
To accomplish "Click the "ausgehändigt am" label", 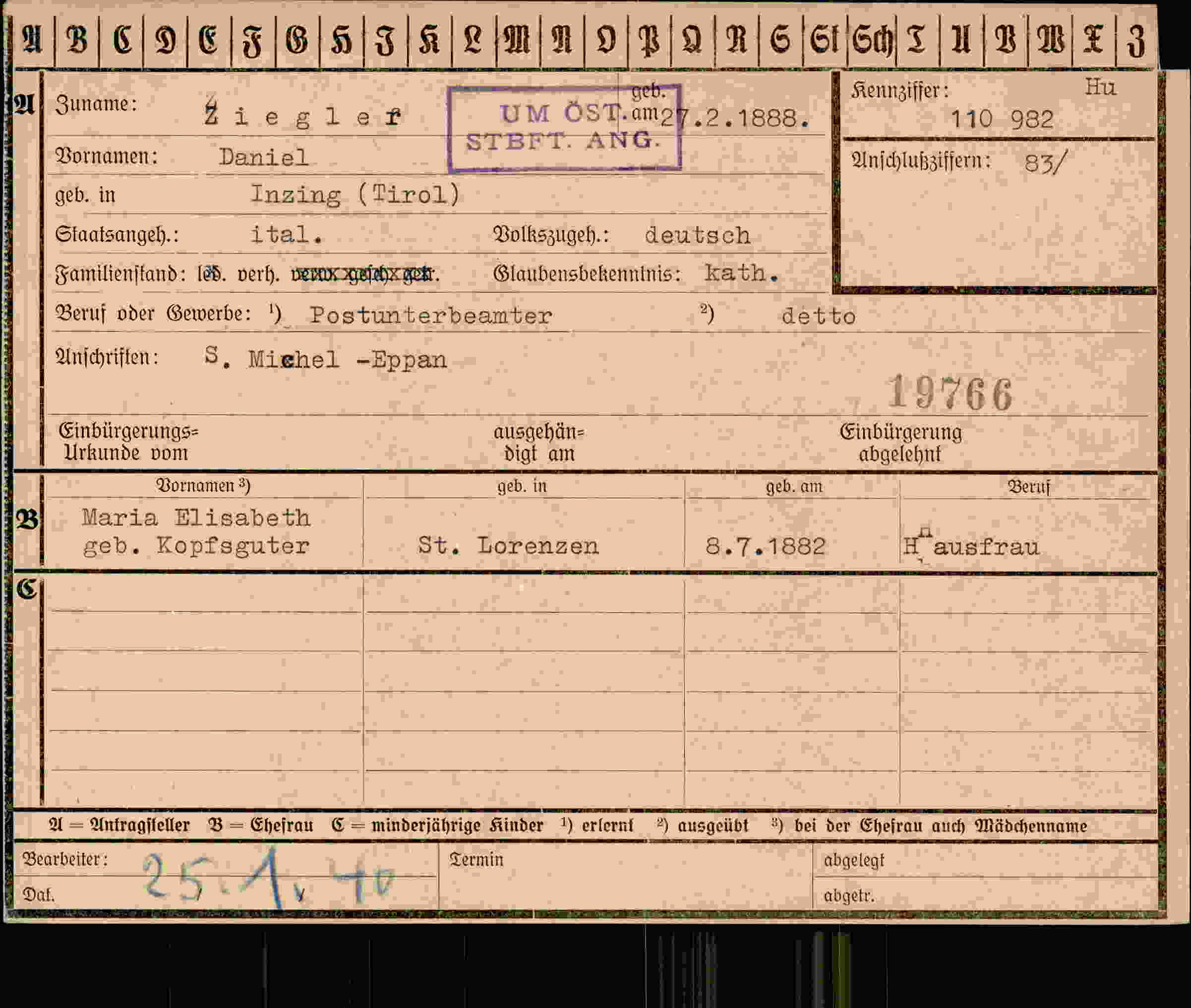I will (539, 442).
